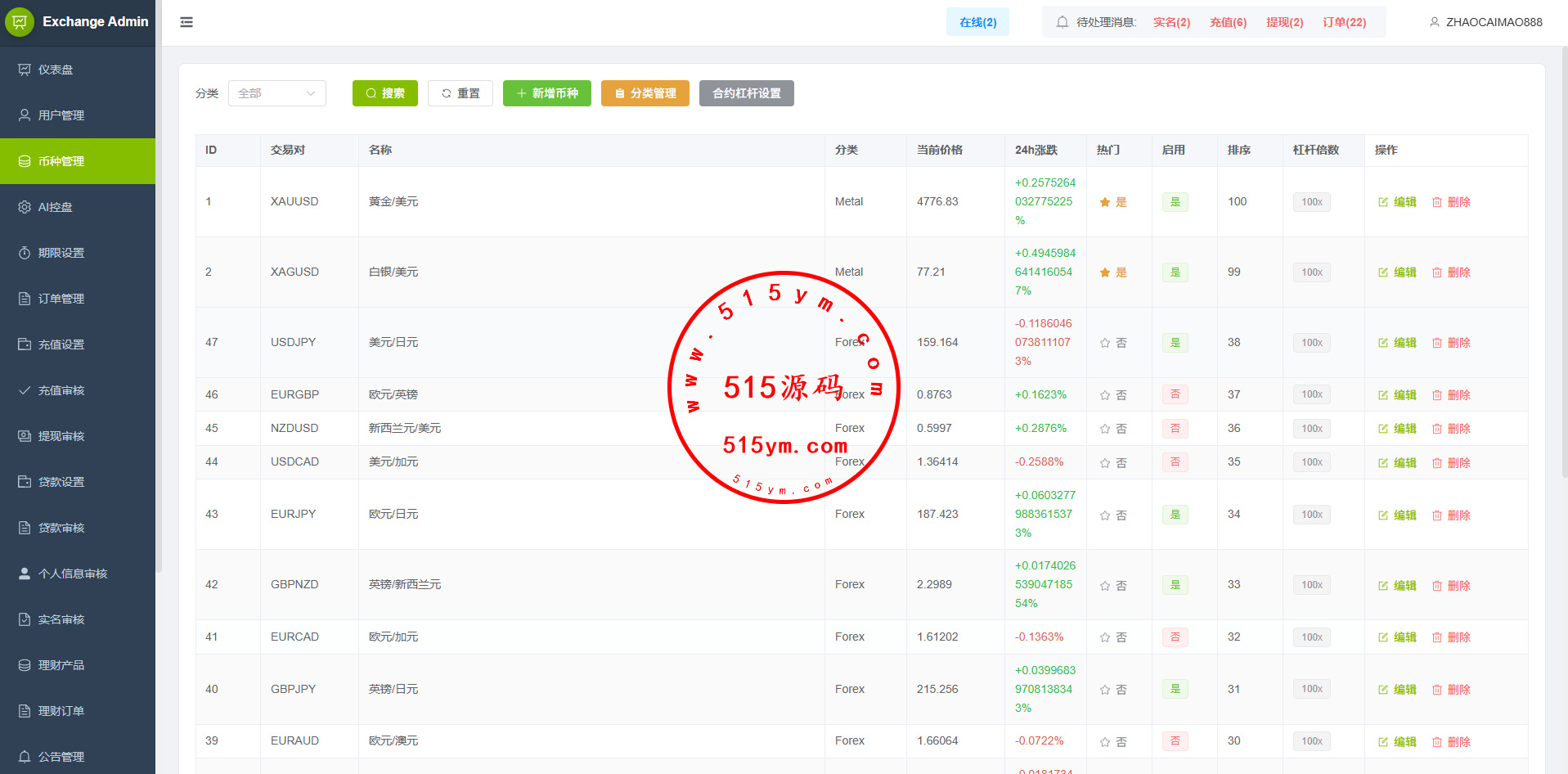Toggle enabled status for XAUUSD row

coord(1175,202)
